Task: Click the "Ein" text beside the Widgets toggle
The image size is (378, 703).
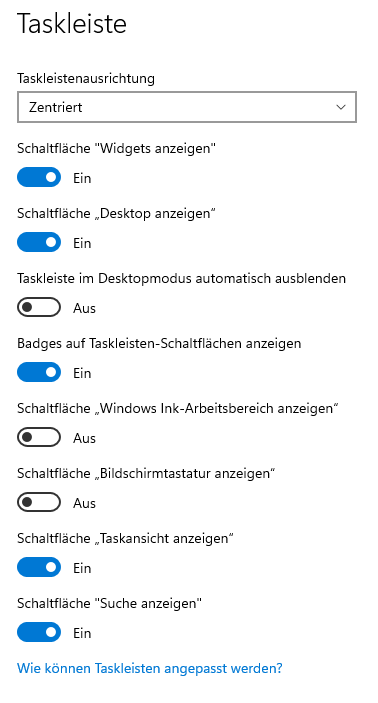Action: coord(83,178)
